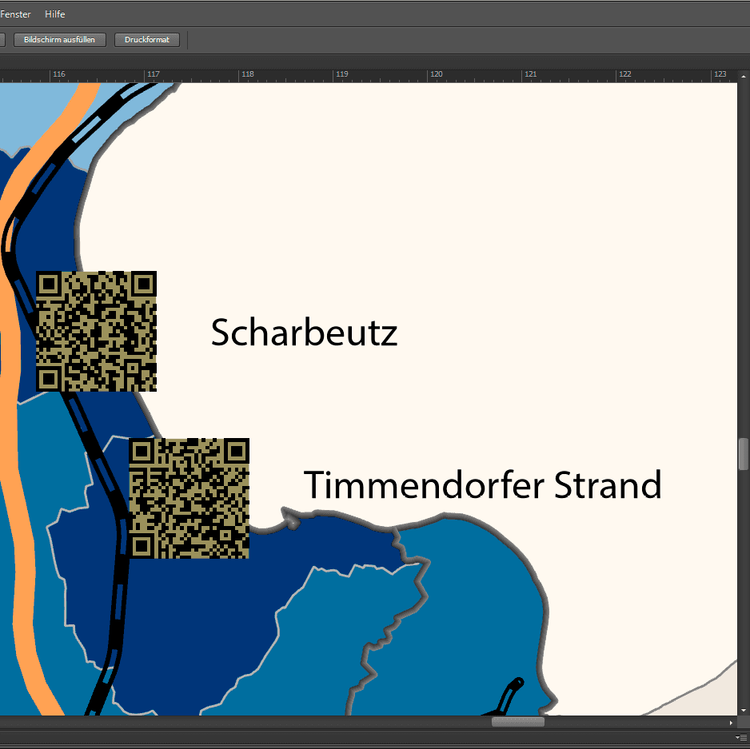Click the Druckformat button
This screenshot has width=750, height=749.
[147, 40]
